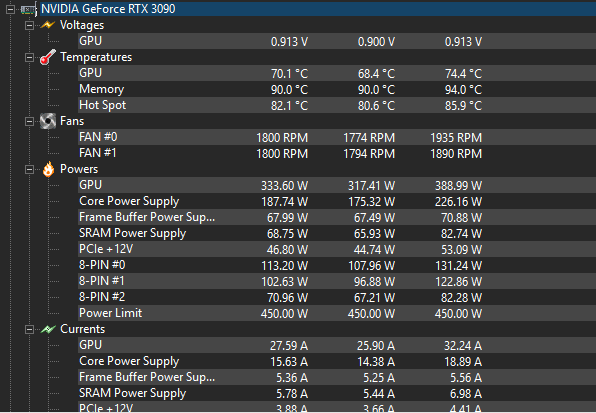Select the Temperatures group label
Viewport: 596px width, 413px height.
(x=96, y=57)
